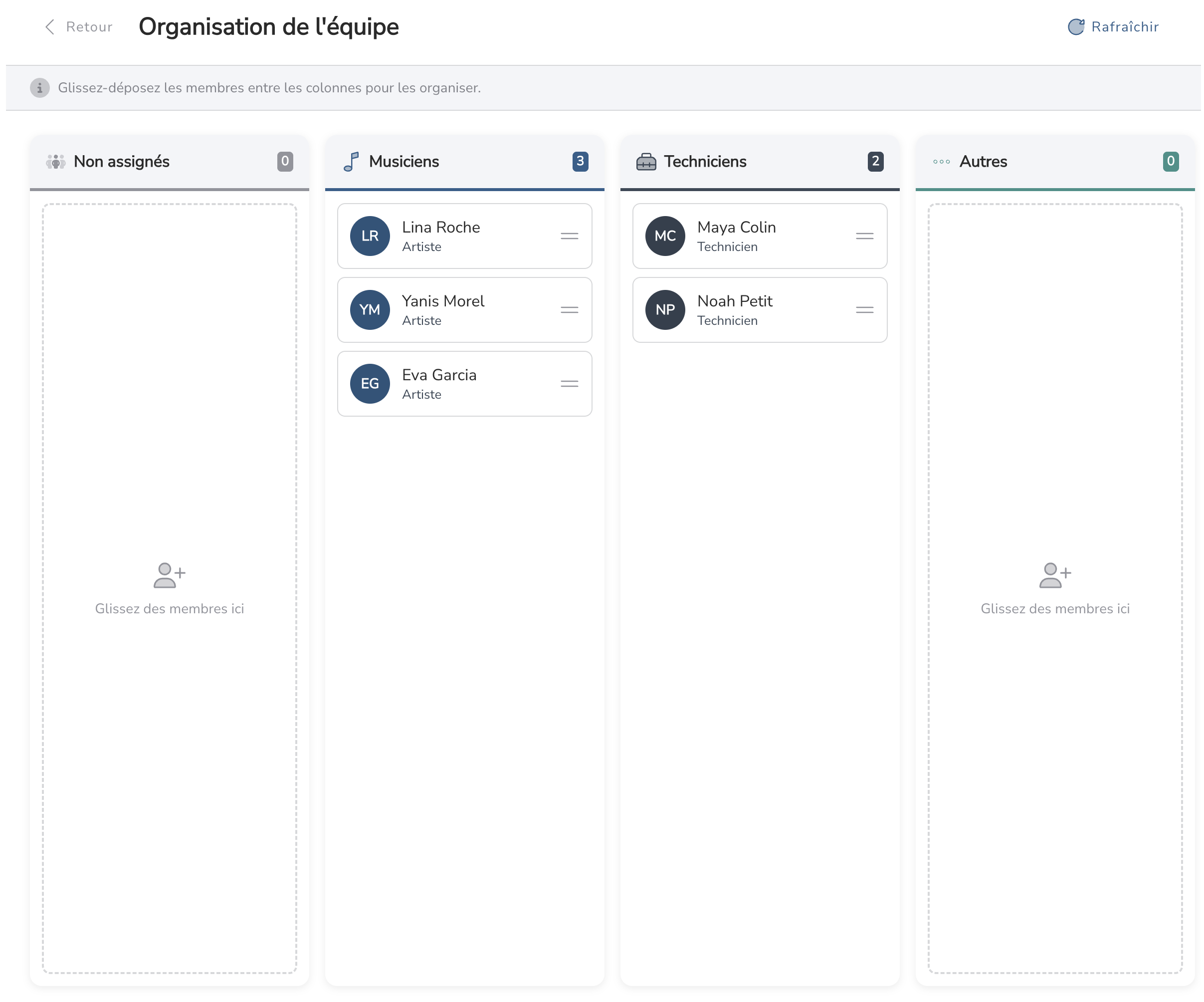Select the Noah Petit name text
1204x1002 pixels.
coord(735,301)
